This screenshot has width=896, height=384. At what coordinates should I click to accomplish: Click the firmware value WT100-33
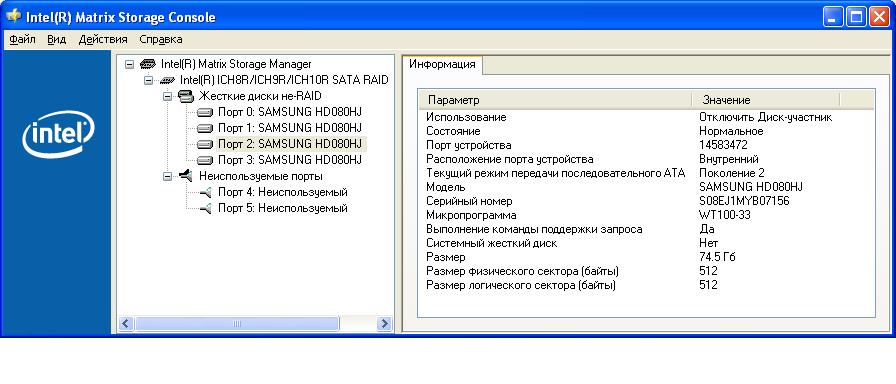tap(725, 215)
